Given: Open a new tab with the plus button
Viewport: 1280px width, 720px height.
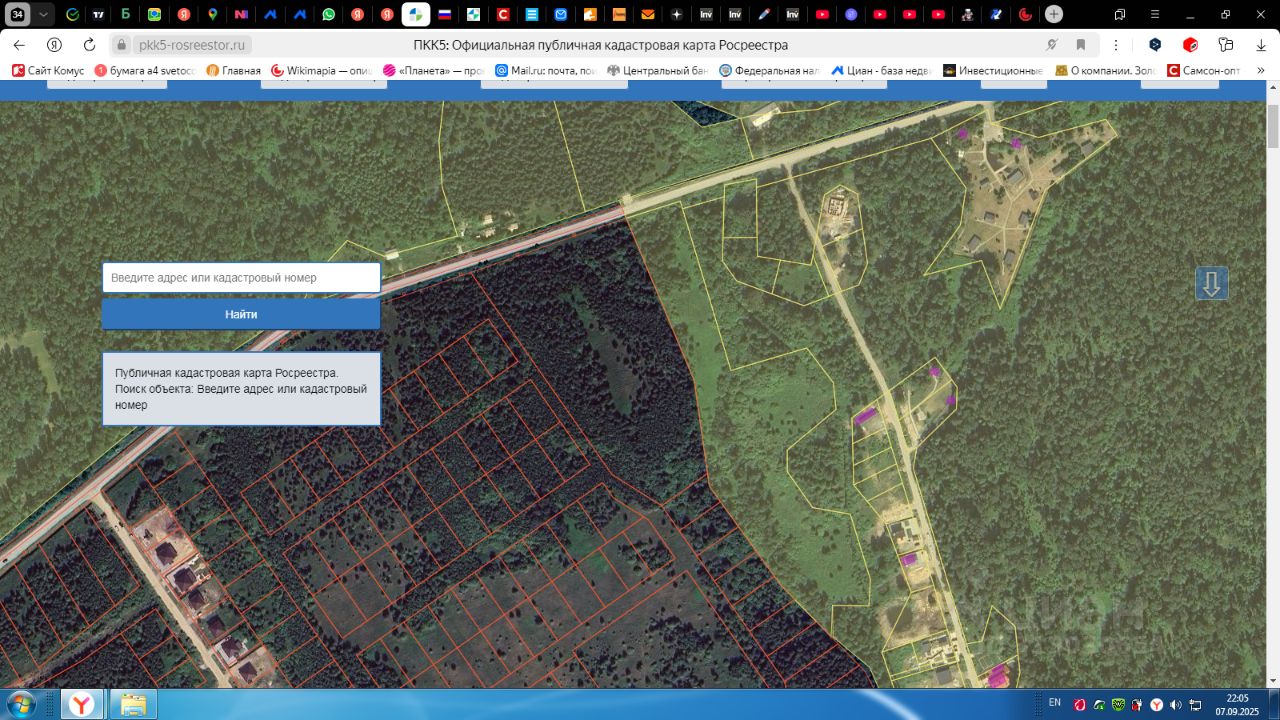Looking at the screenshot, I should (1054, 15).
